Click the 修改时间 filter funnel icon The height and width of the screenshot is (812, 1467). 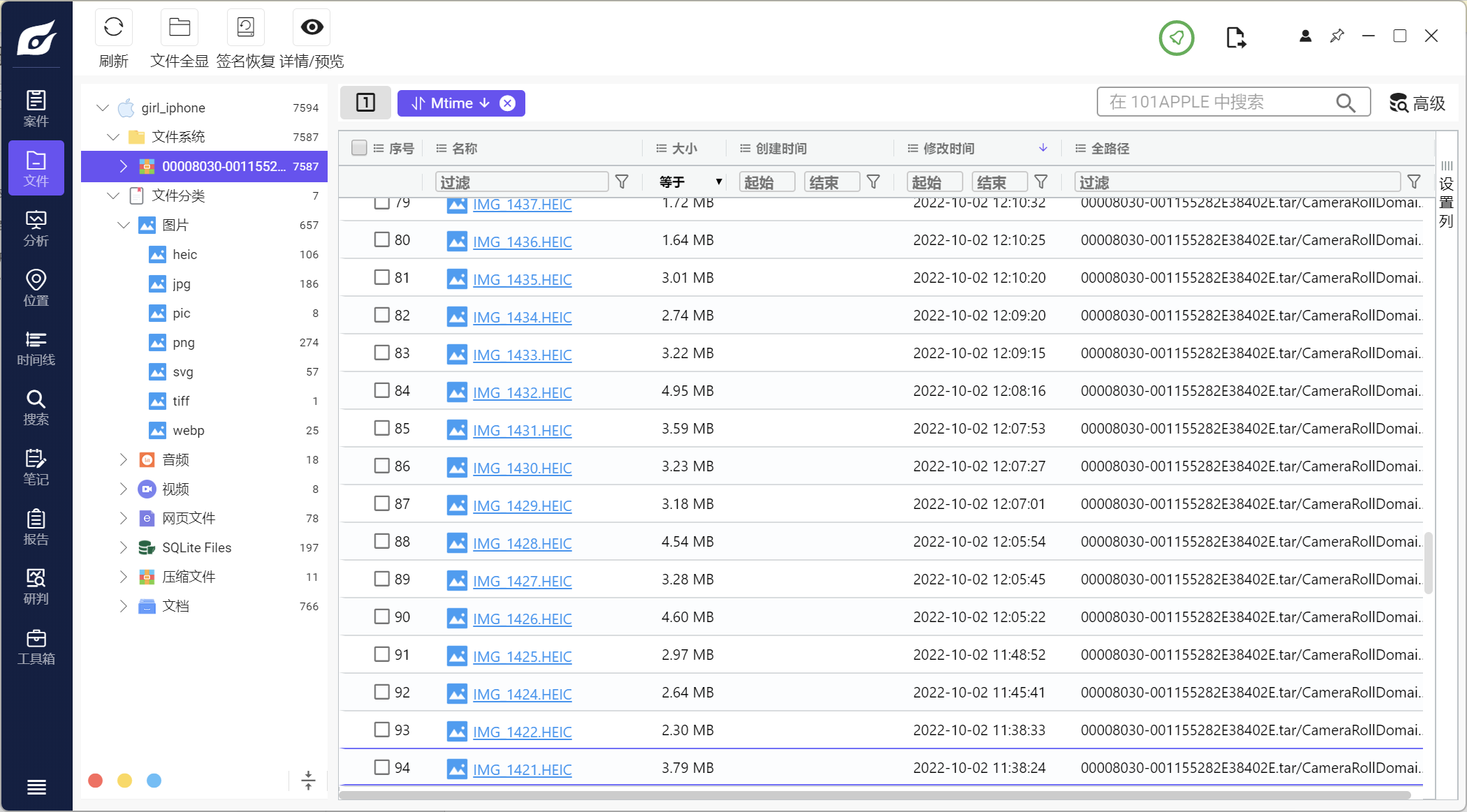[x=1041, y=182]
